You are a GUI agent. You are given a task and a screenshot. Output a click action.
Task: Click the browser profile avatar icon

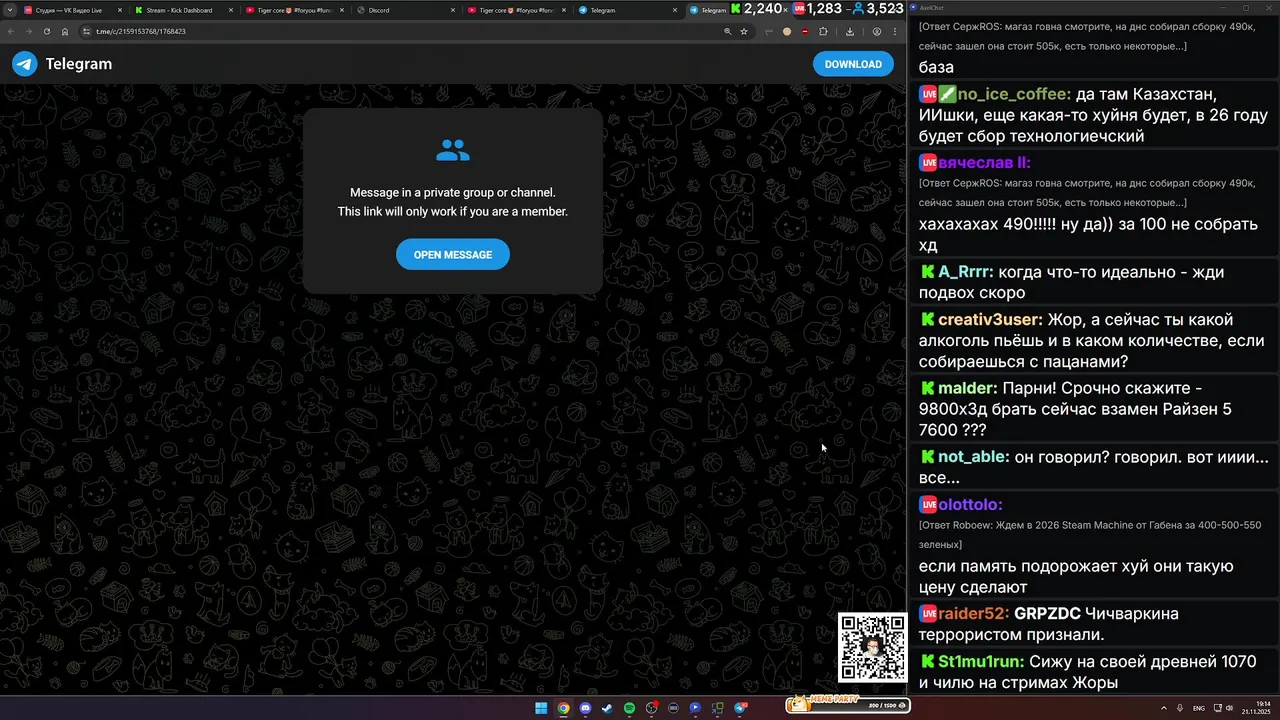pos(877,31)
